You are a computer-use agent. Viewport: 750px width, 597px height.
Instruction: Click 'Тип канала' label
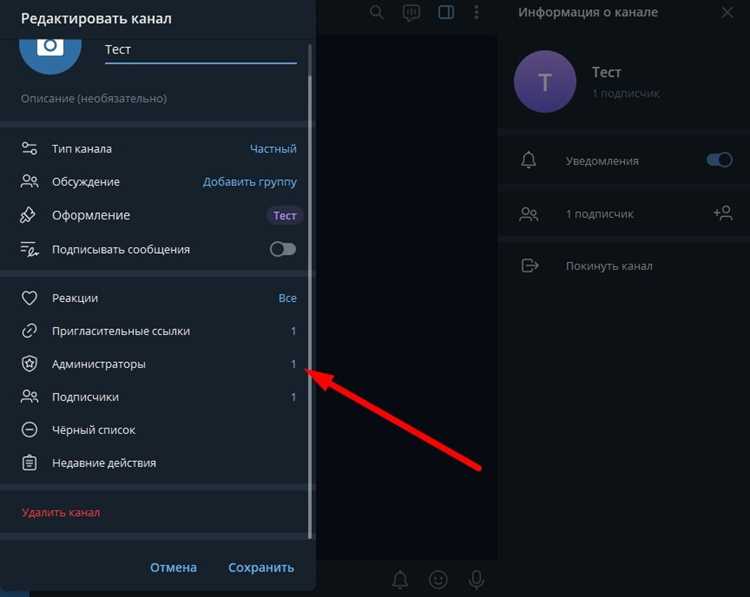click(82, 149)
